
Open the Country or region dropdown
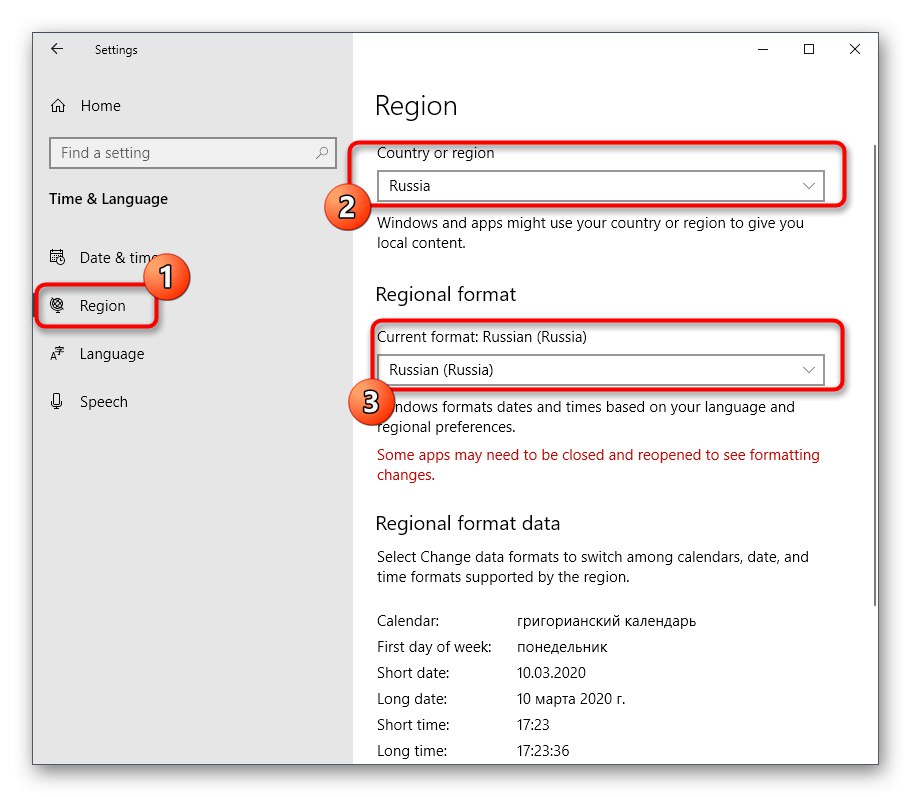pyautogui.click(x=600, y=186)
